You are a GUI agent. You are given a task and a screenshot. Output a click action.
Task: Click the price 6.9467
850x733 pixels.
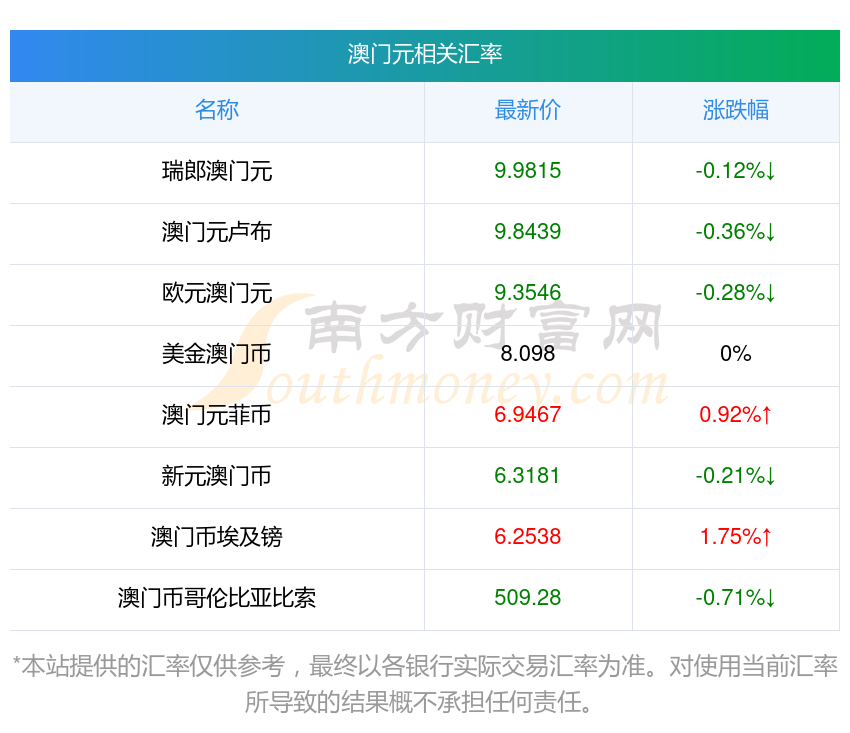[527, 415]
